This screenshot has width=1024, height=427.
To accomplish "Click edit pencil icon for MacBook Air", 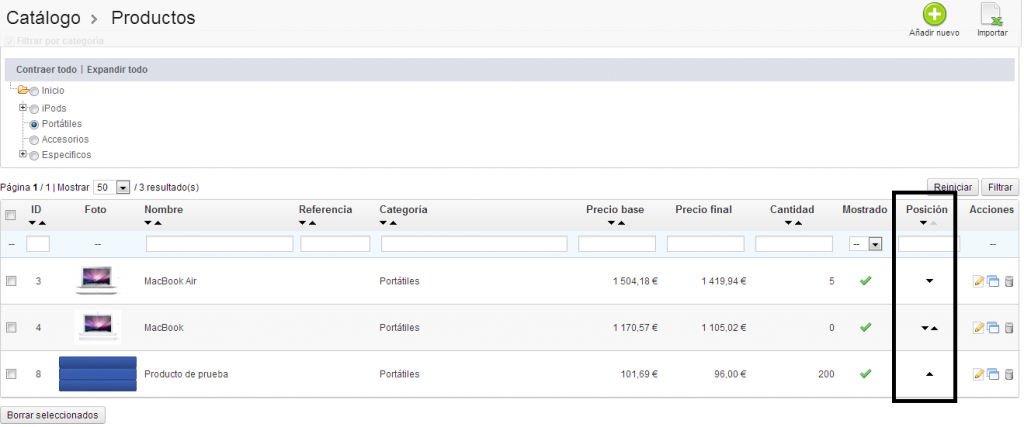I will [979, 281].
